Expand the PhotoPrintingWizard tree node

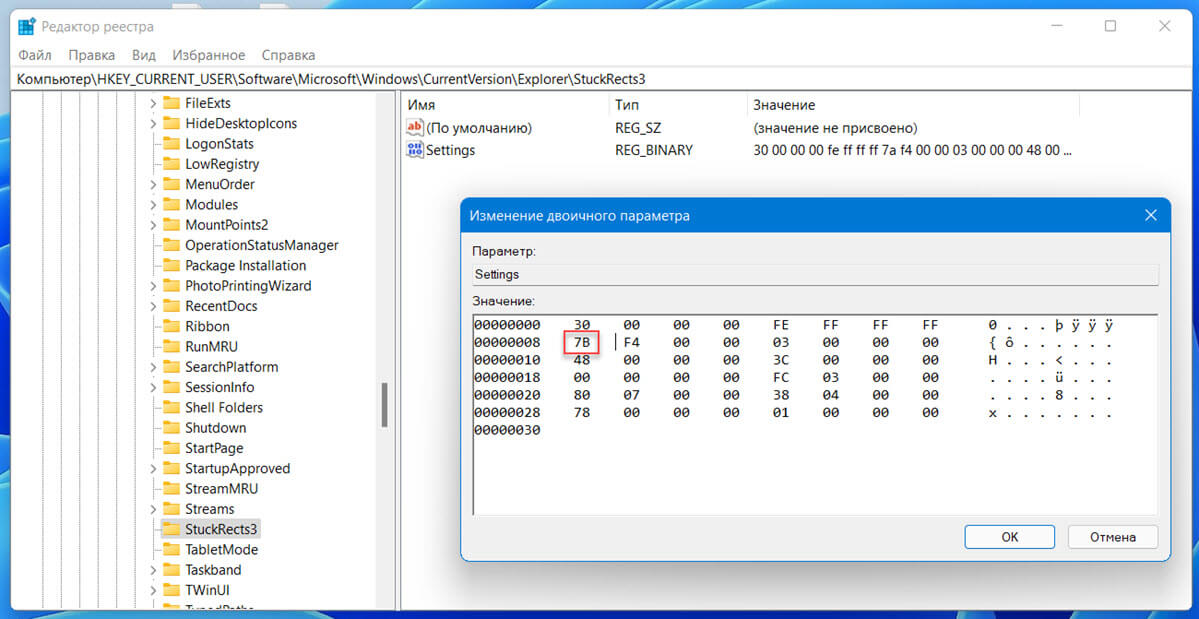pyautogui.click(x=153, y=286)
